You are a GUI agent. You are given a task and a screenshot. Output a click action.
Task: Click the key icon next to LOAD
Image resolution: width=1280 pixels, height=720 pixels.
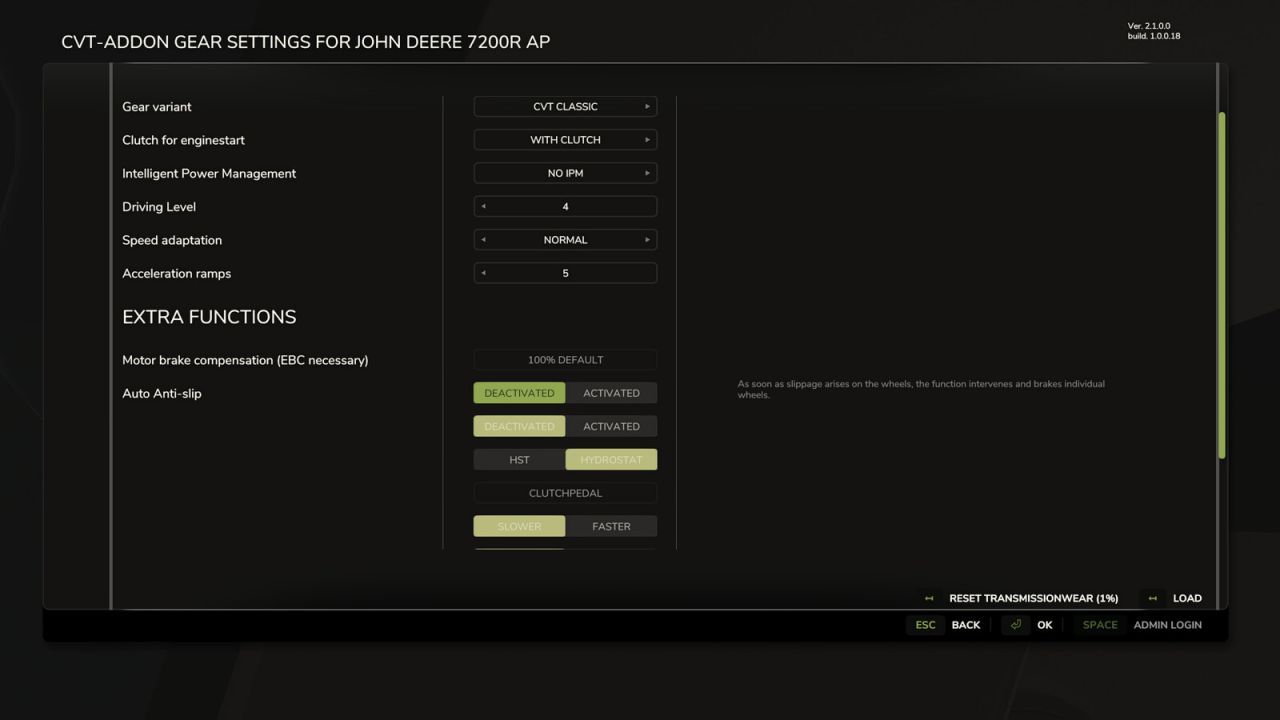pos(1152,597)
